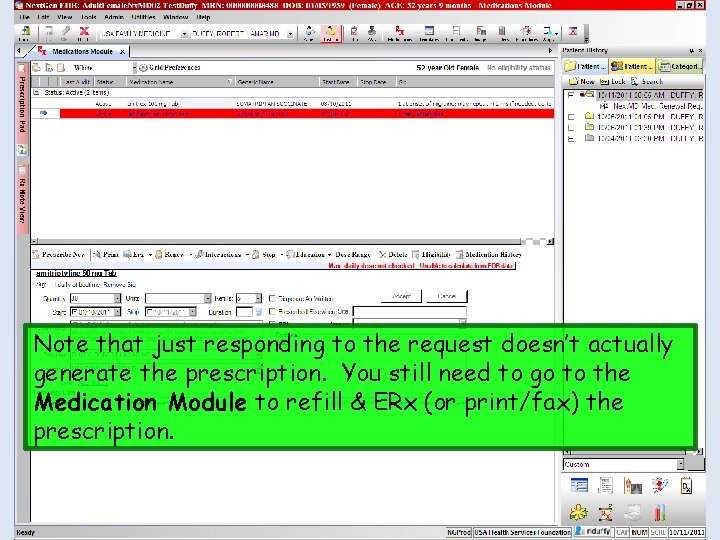The width and height of the screenshot is (720, 540).
Task: Toggle the Stop date checkbox
Action: click(x=149, y=312)
